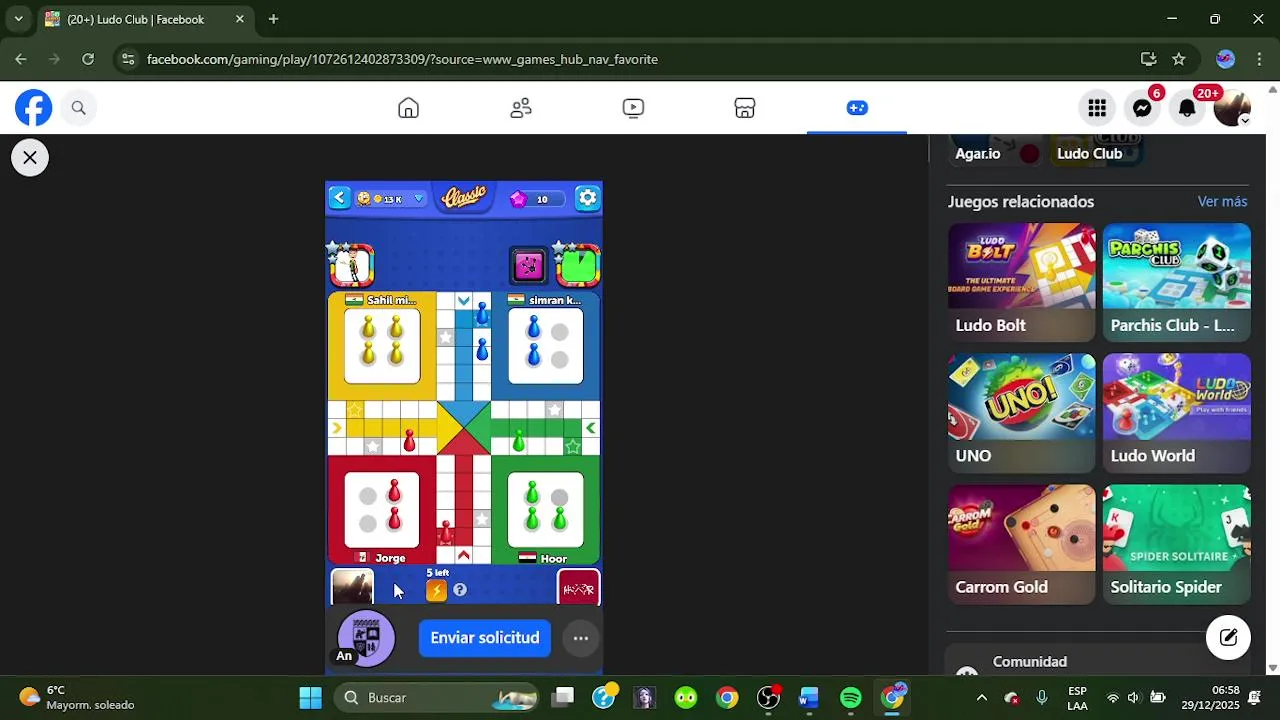The height and width of the screenshot is (720, 1280).
Task: Click the weather widget
Action: [x=77, y=697]
